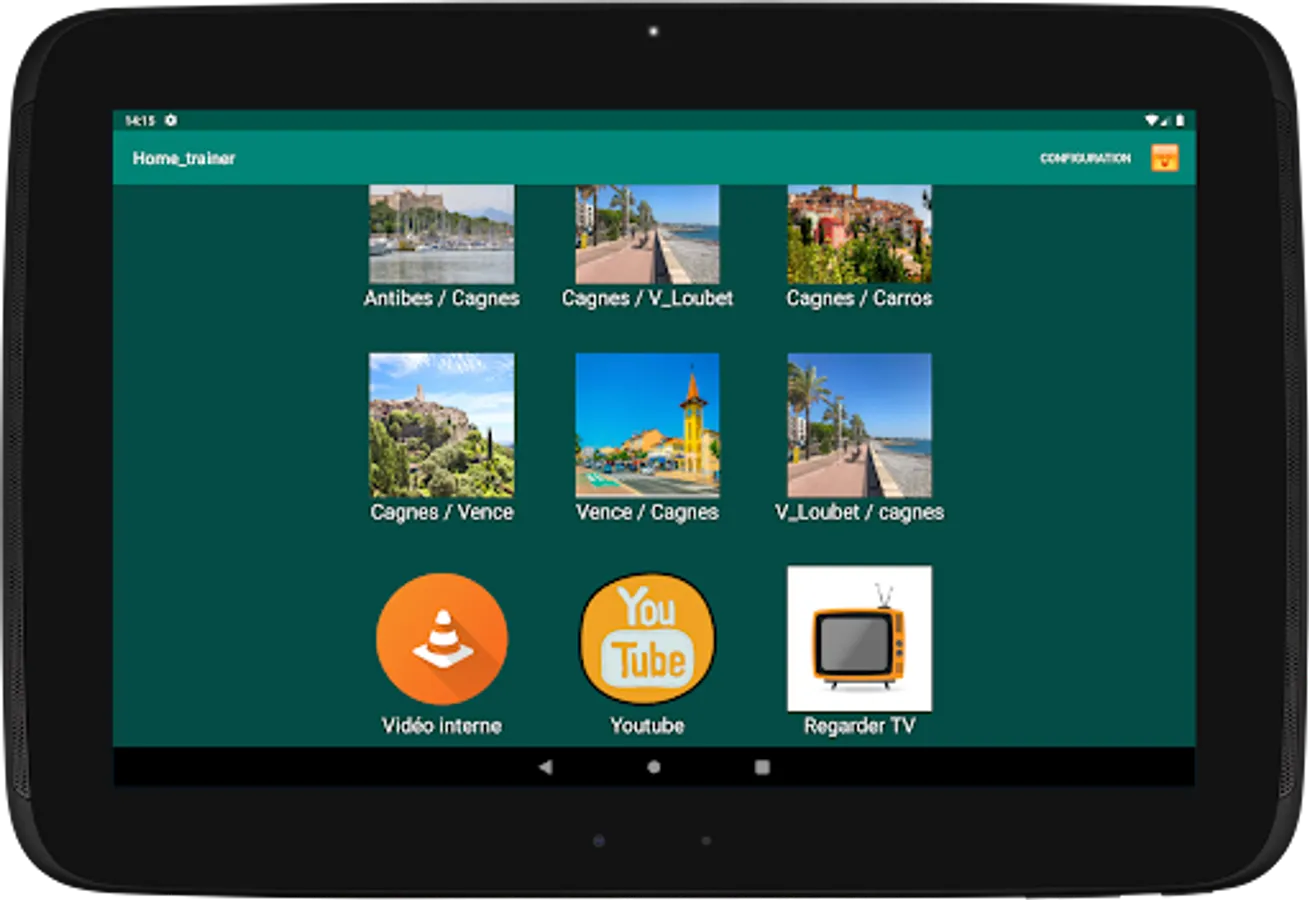
Task: Select the Cagnes / Vence hilltop thumbnail
Action: (x=442, y=425)
